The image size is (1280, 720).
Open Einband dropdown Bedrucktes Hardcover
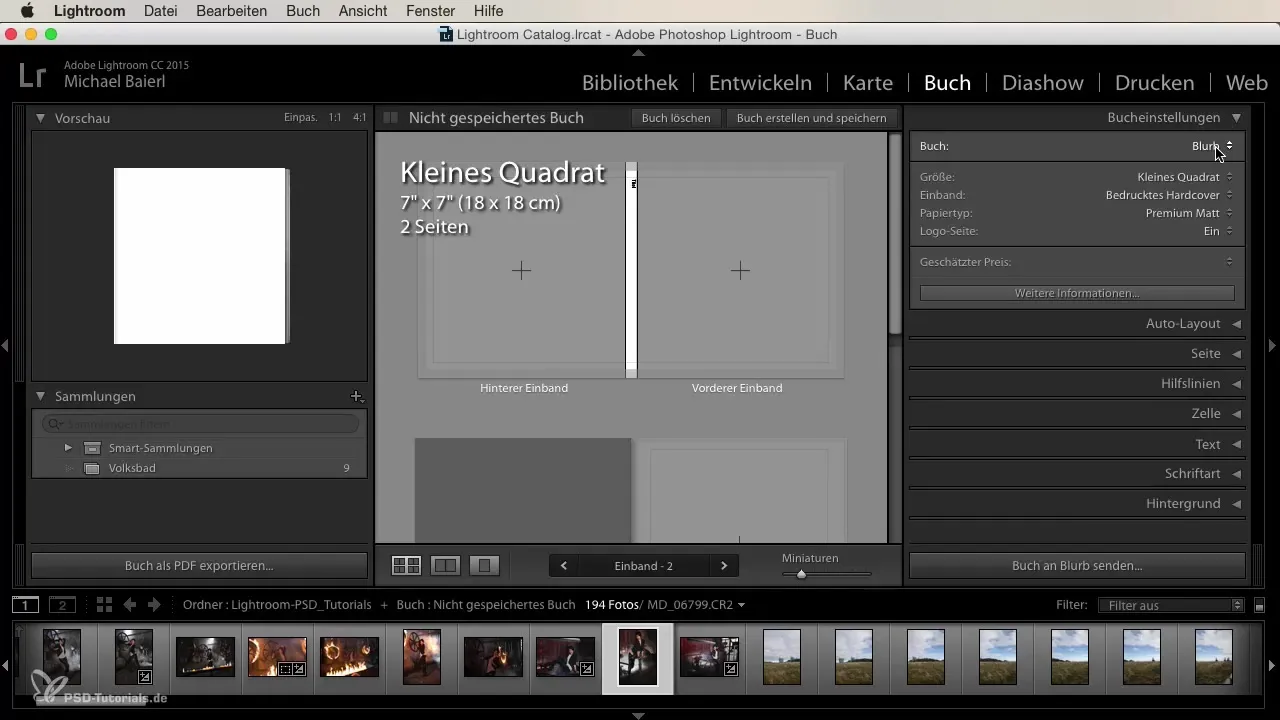point(1170,195)
